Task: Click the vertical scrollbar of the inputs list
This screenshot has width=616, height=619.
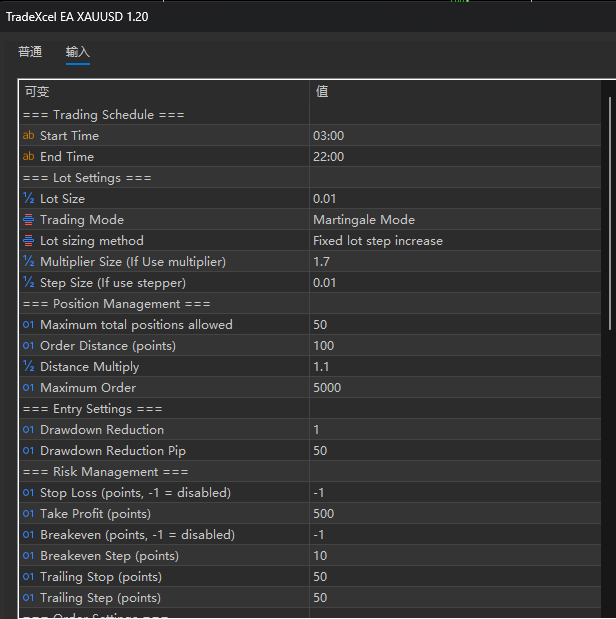Action: coord(611,210)
